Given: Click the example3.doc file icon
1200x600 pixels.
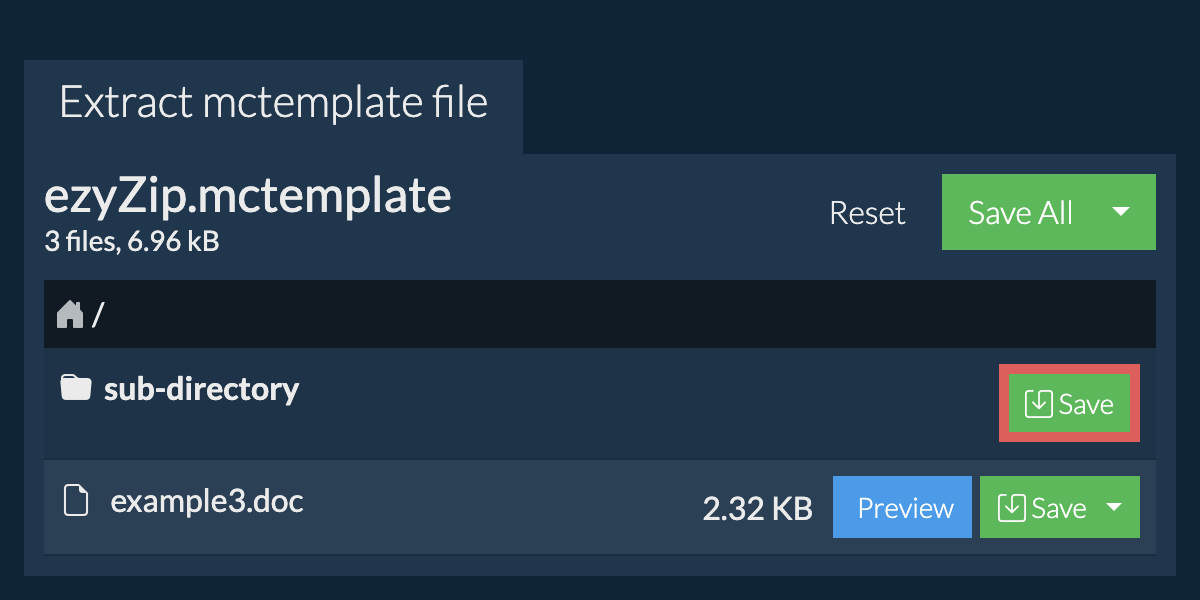Looking at the screenshot, I should (x=75, y=500).
